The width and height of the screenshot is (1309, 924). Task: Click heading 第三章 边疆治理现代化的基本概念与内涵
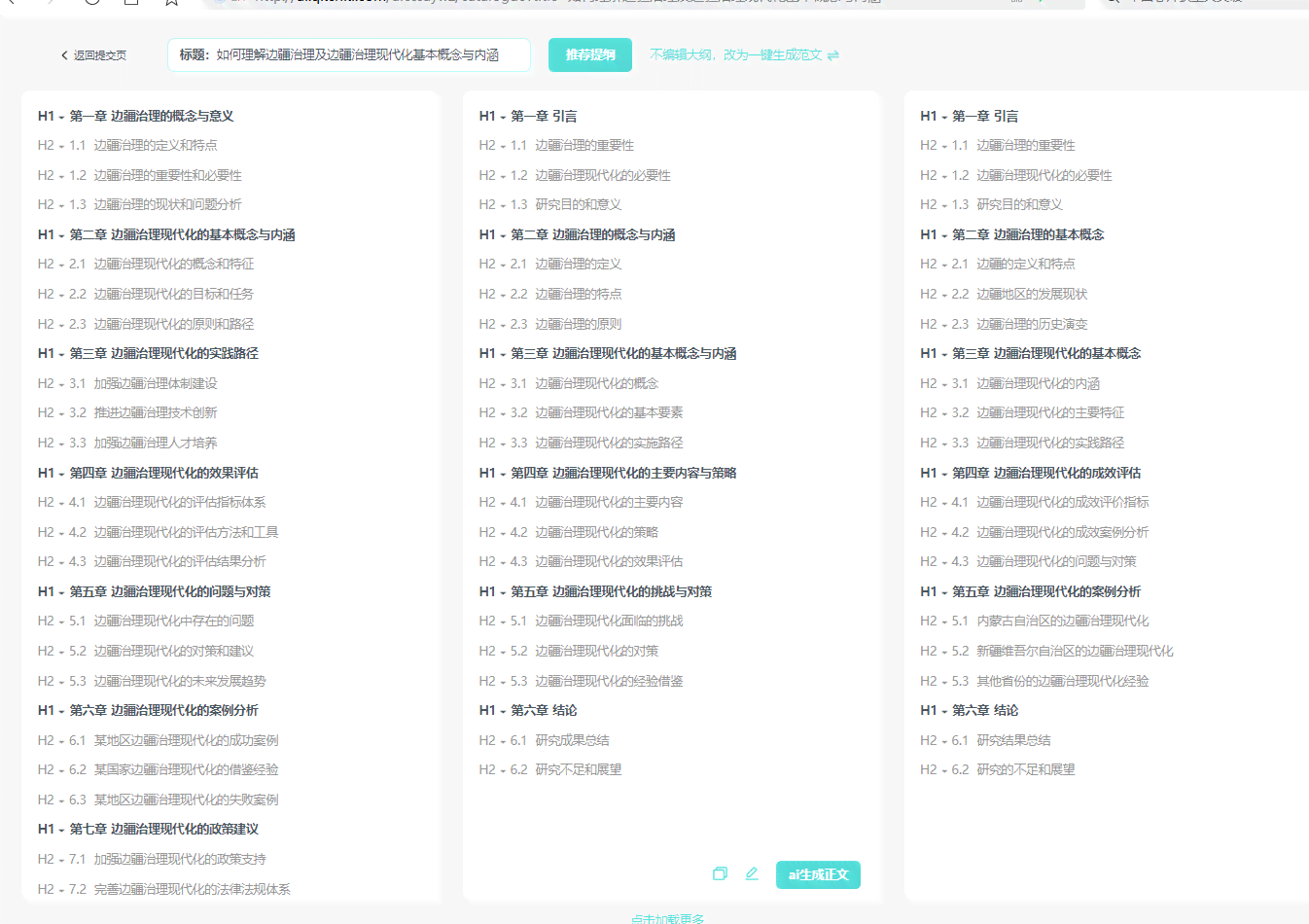(x=623, y=354)
